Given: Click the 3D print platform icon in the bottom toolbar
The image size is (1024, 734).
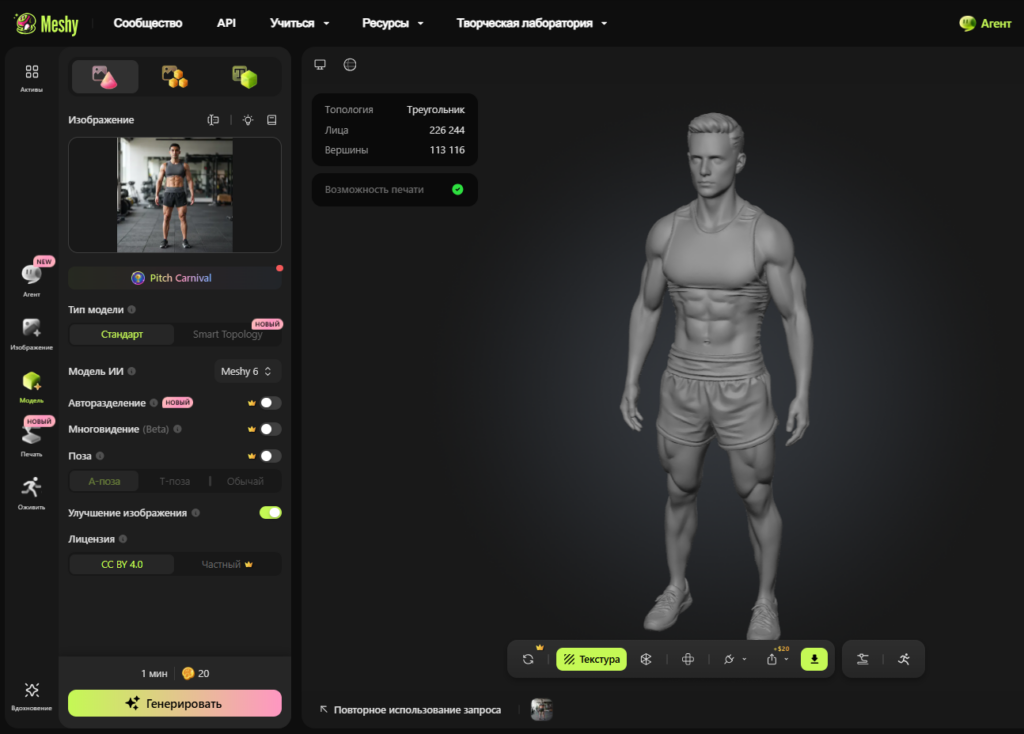Looking at the screenshot, I should click(x=863, y=660).
